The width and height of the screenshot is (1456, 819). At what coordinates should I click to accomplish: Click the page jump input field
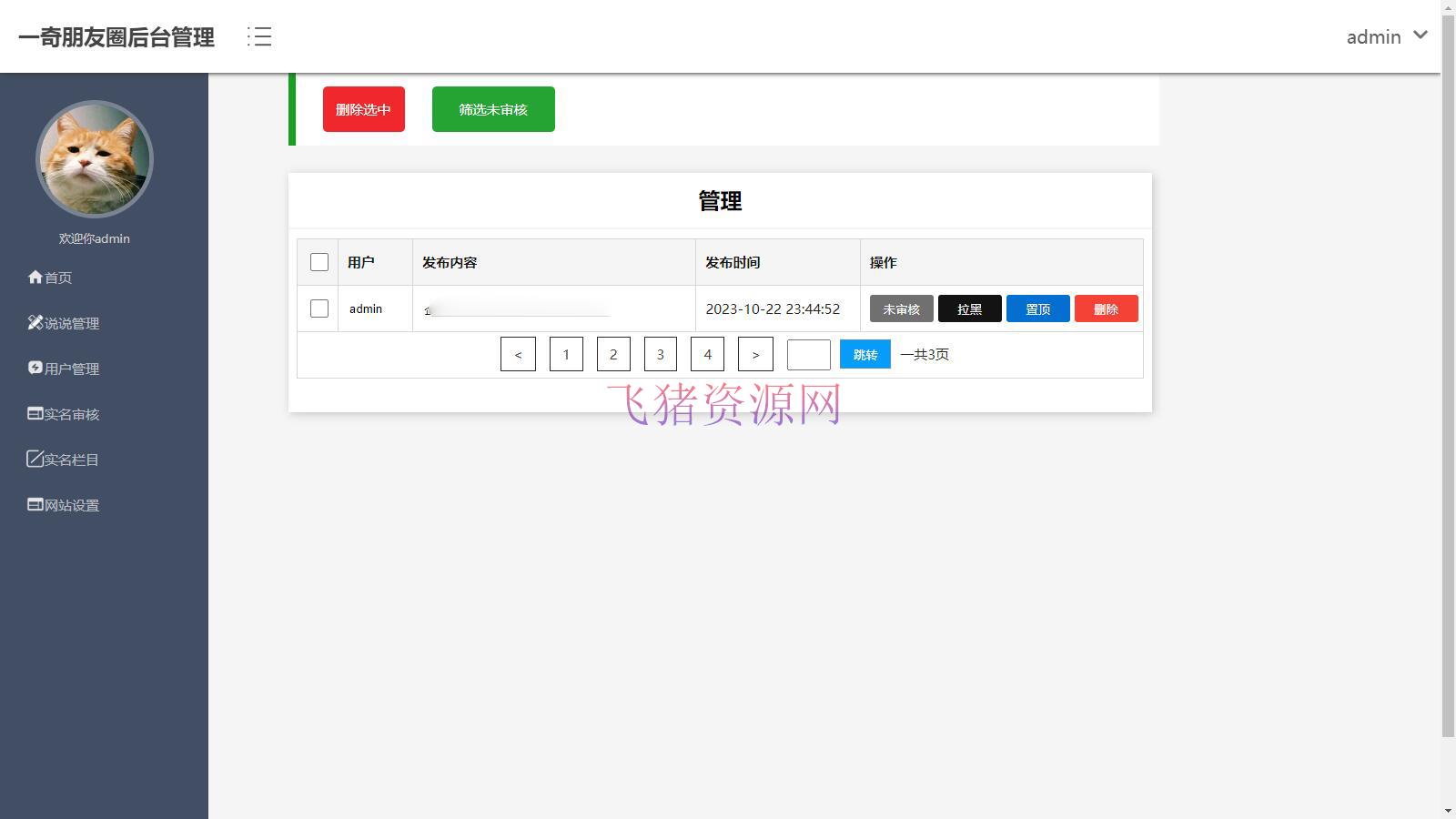tap(807, 354)
